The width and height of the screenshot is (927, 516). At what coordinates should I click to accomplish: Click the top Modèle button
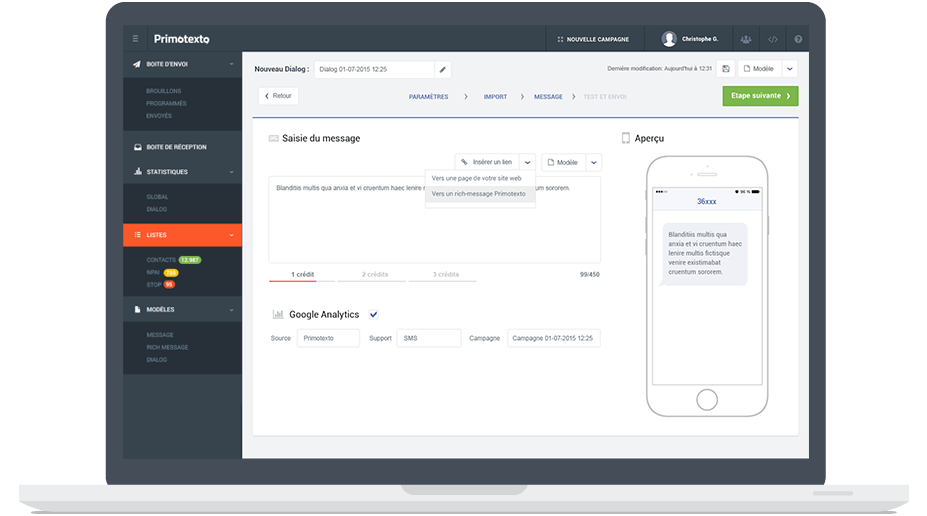click(760, 69)
